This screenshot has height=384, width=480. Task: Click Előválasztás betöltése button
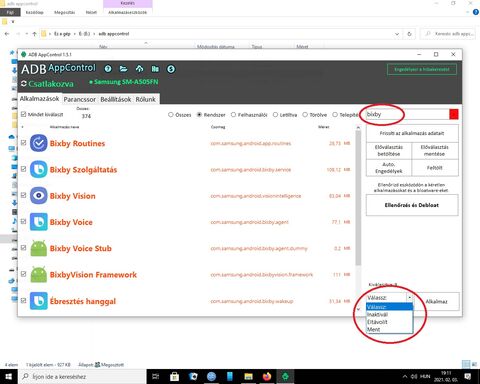[x=389, y=150]
